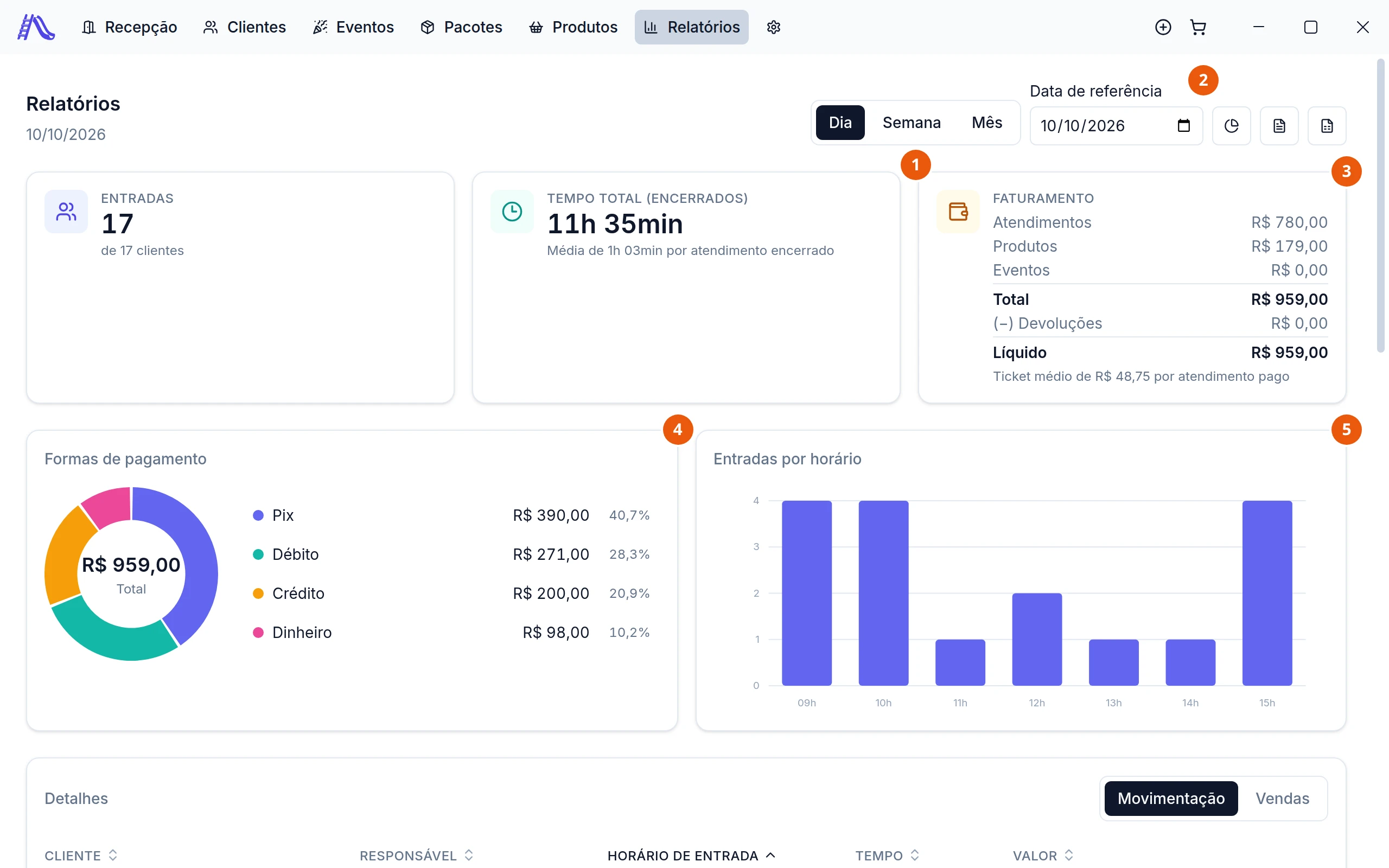Open the calendar picker icon in date field

click(1183, 126)
